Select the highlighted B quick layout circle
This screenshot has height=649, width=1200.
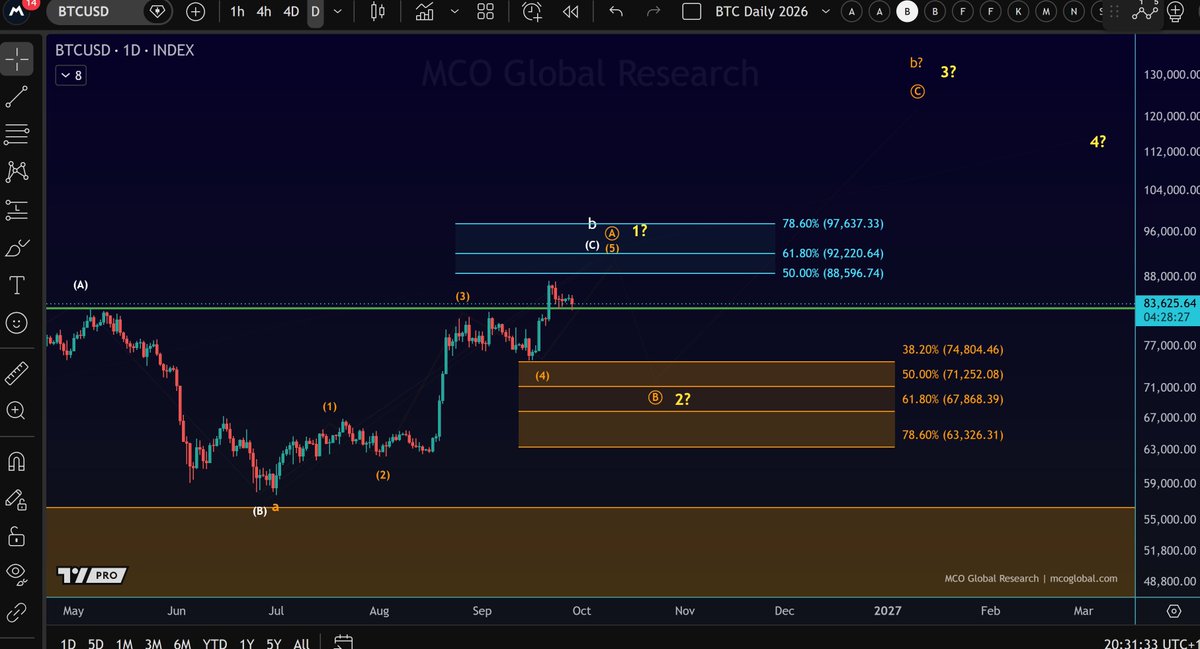(x=907, y=12)
